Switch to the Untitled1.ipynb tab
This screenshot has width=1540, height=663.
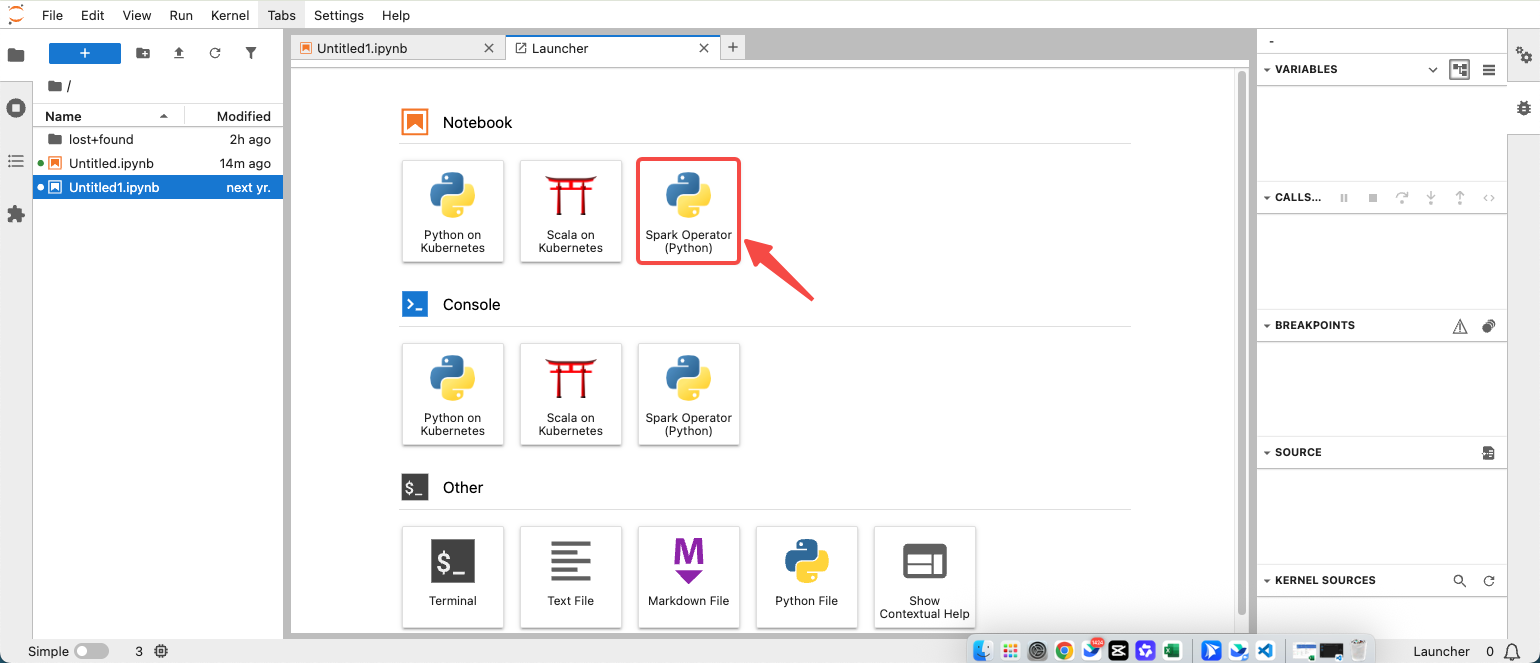(362, 48)
